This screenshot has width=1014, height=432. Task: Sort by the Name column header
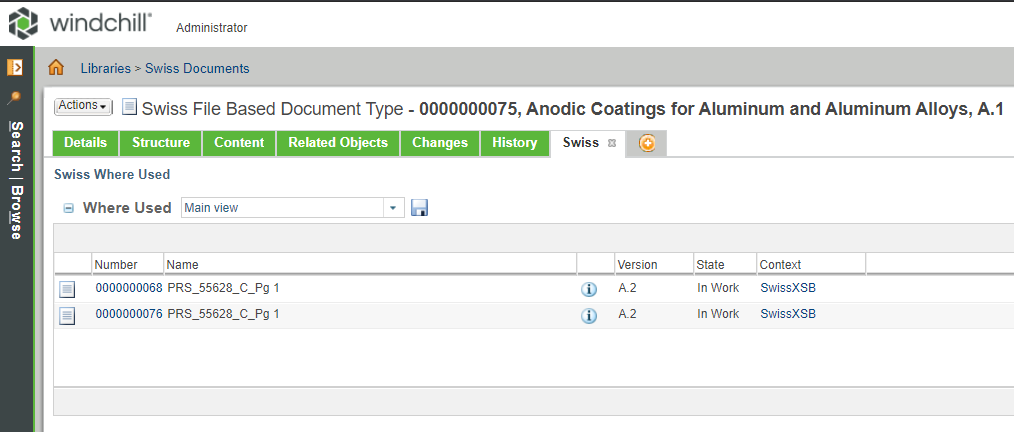tap(370, 265)
